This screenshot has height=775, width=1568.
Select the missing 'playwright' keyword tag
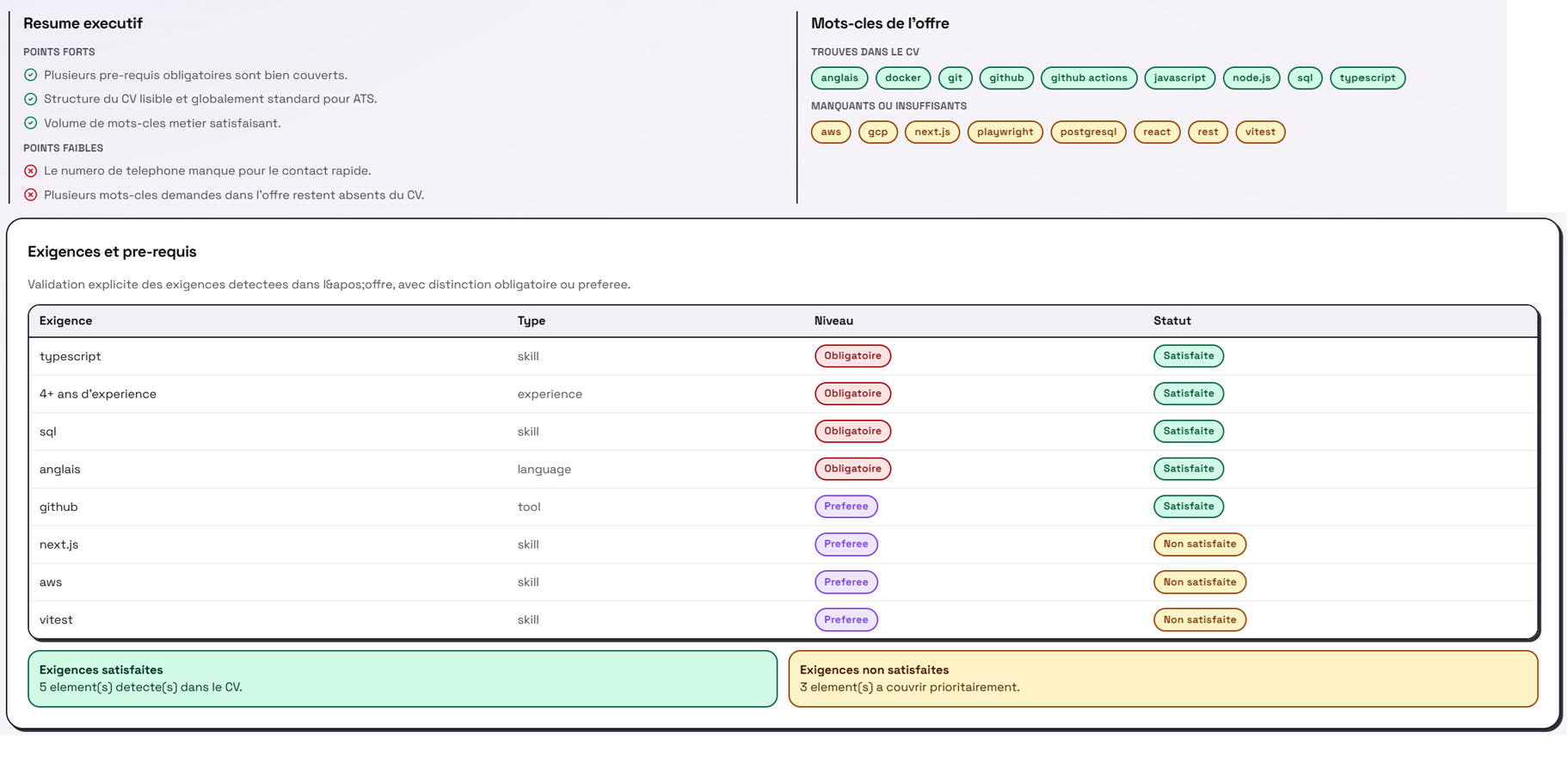(x=1005, y=132)
